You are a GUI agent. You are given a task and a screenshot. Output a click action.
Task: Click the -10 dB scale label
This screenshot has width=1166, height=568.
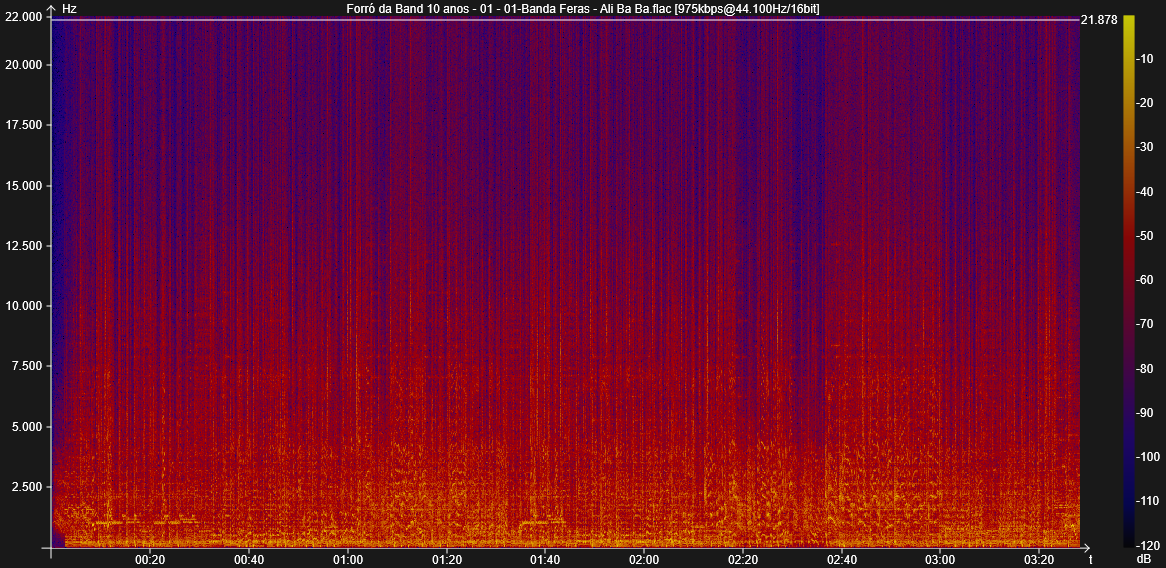[1144, 59]
